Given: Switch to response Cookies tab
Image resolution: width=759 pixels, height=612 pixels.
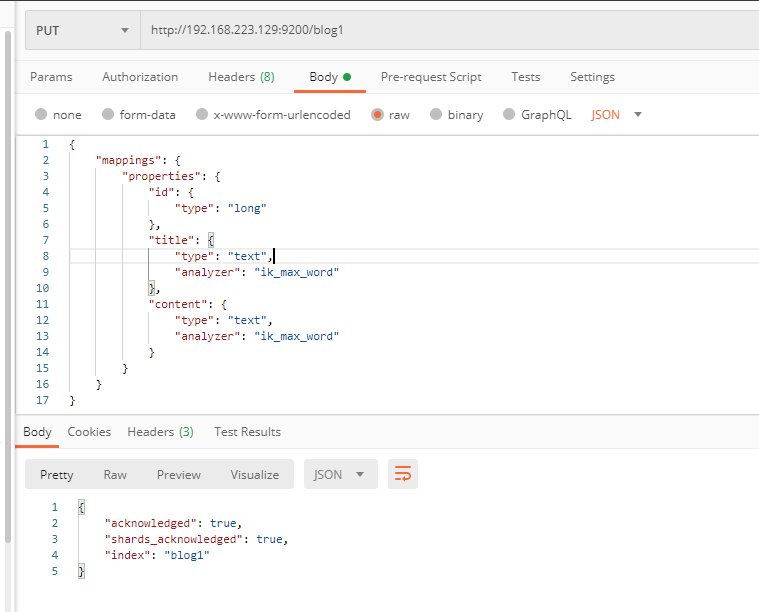Looking at the screenshot, I should pos(89,432).
